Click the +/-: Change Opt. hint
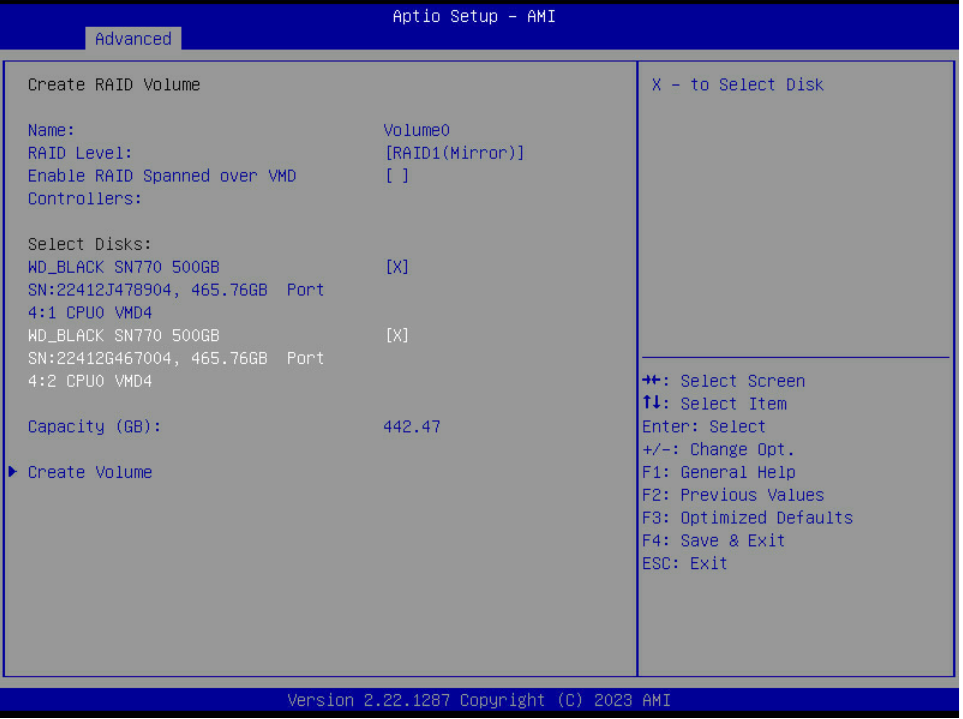 [x=718, y=450]
